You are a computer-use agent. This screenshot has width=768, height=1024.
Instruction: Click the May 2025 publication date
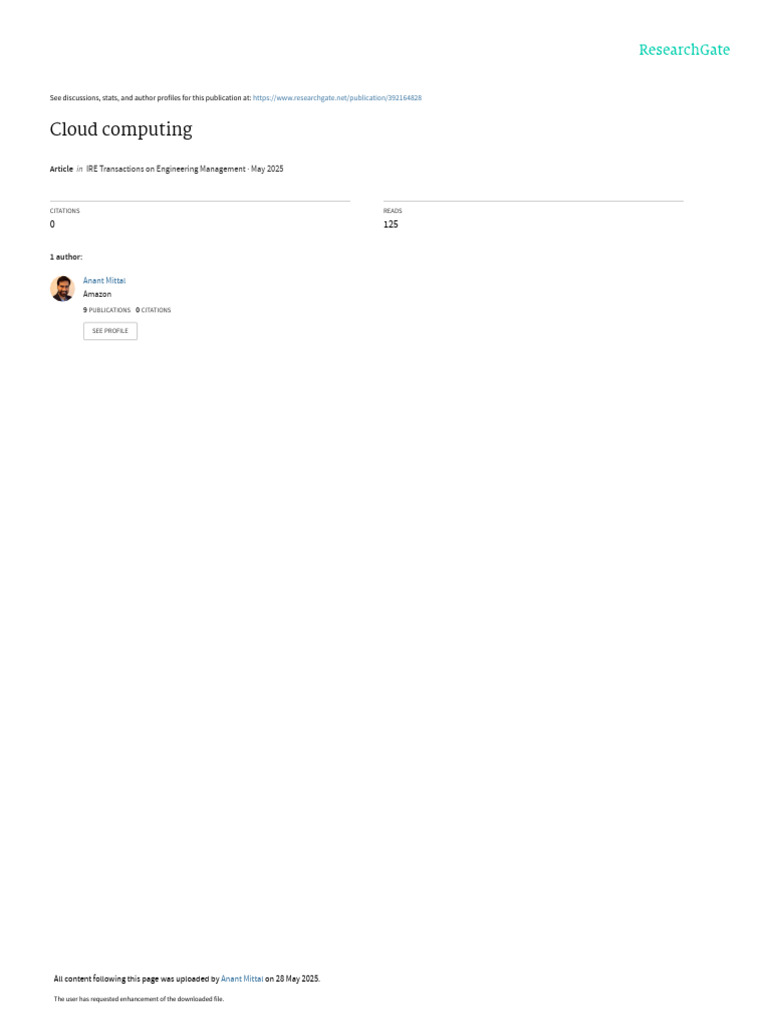tap(267, 169)
